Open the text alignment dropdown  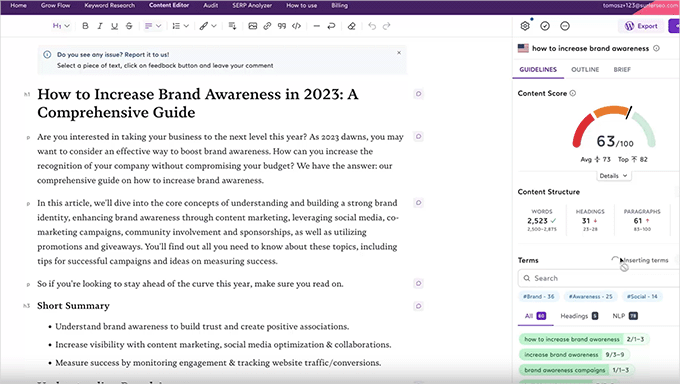[x=153, y=26]
